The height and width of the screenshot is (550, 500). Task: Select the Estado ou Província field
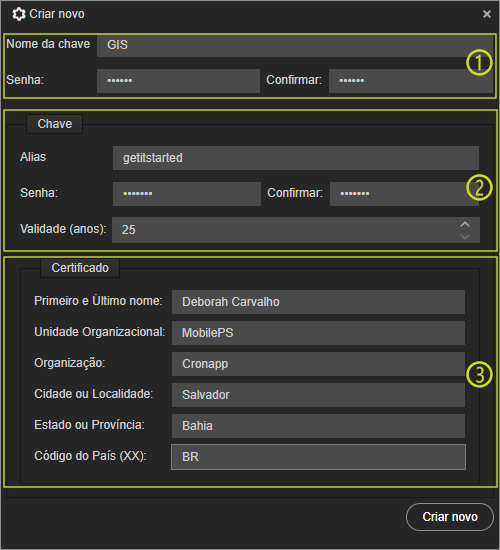pos(318,426)
